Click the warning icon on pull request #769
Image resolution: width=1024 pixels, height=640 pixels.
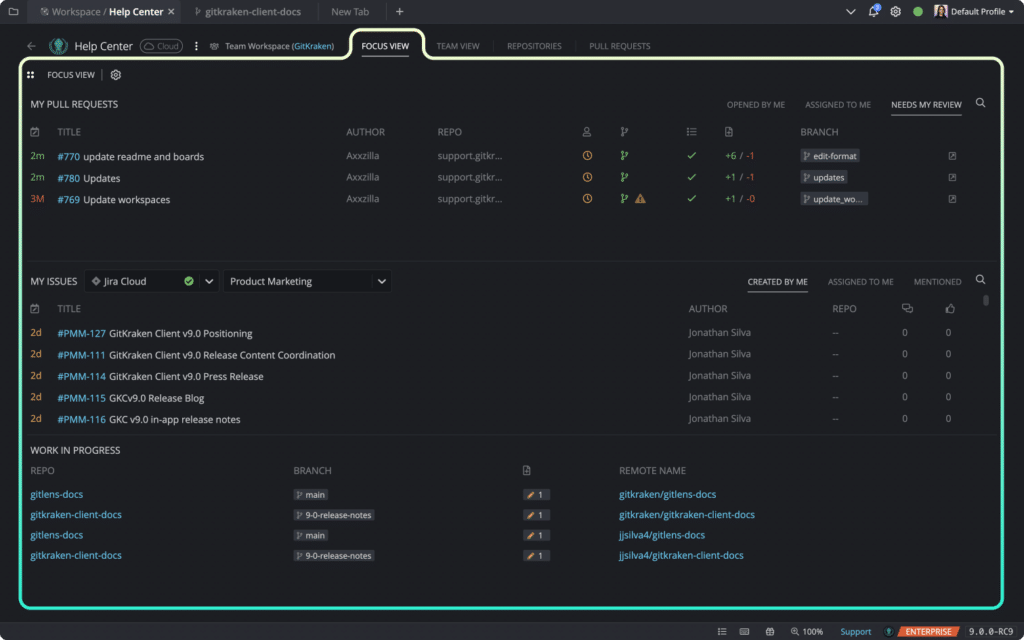click(638, 198)
